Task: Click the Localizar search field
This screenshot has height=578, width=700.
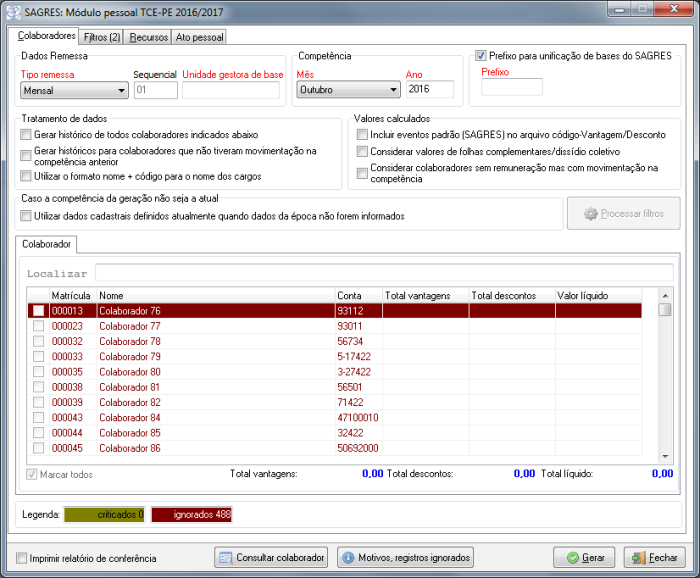Action: pyautogui.click(x=383, y=273)
